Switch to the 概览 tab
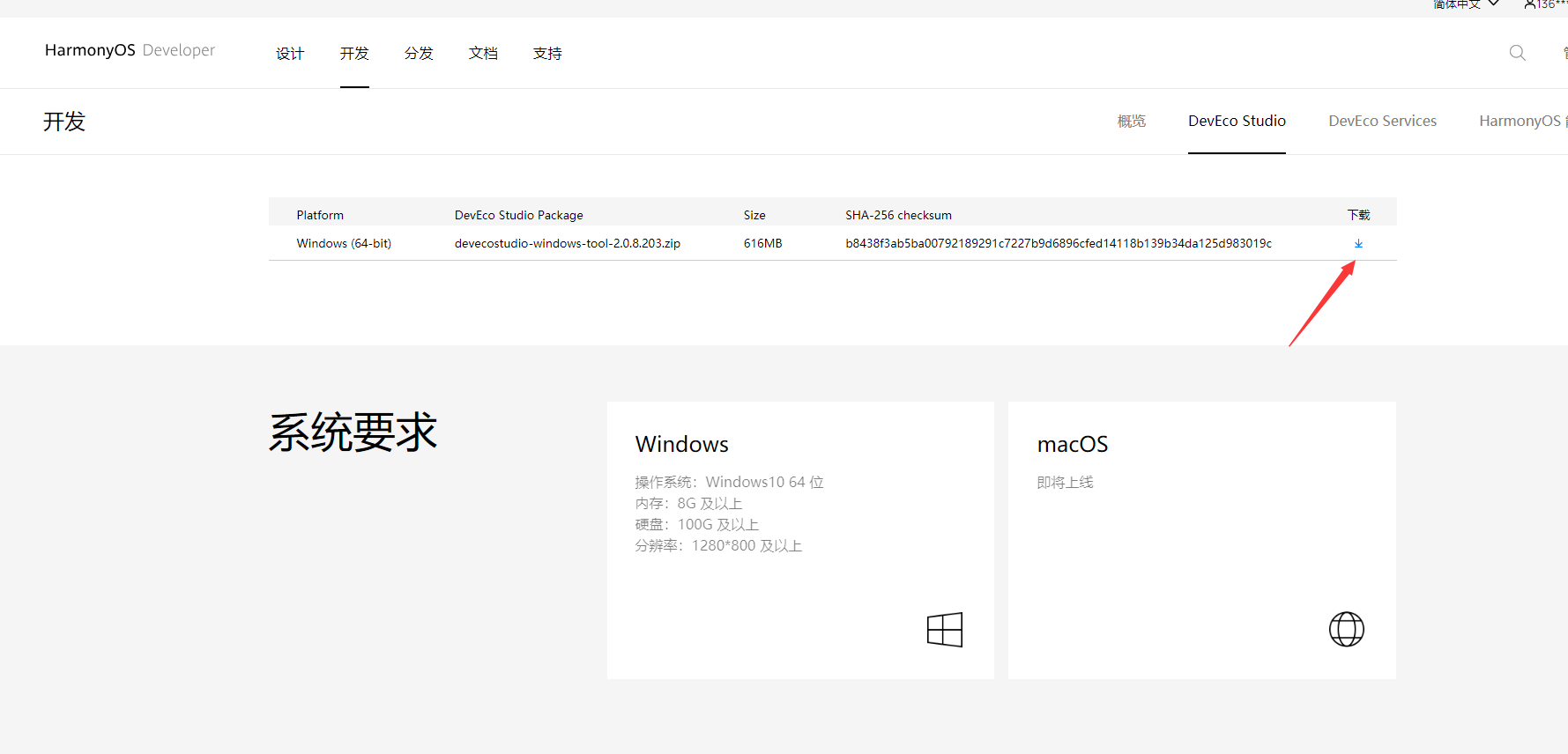This screenshot has height=754, width=1568. (x=1132, y=121)
